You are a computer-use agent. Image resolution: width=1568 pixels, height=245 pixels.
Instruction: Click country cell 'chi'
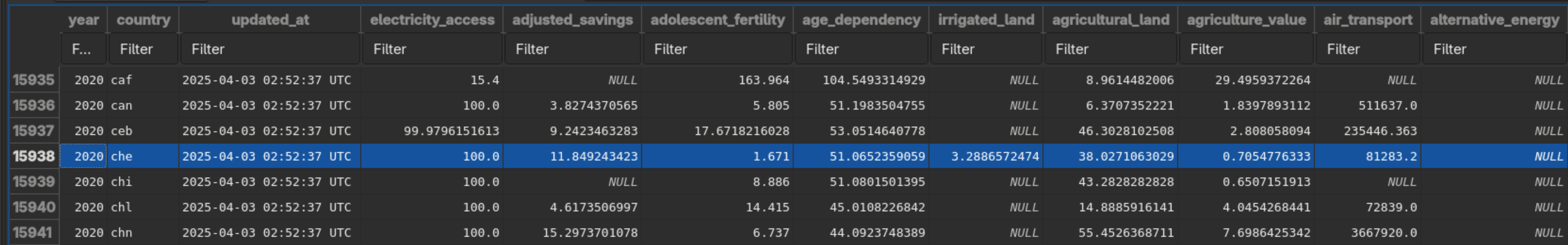143,182
